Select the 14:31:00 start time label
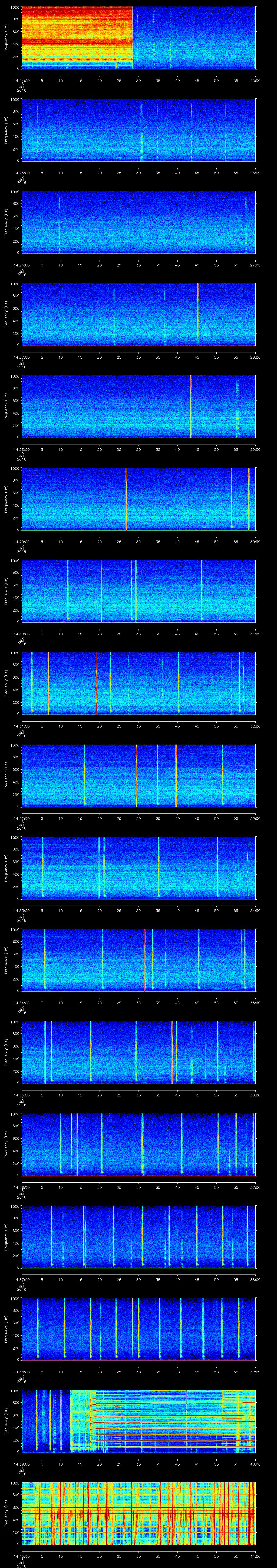 pyautogui.click(x=22, y=726)
